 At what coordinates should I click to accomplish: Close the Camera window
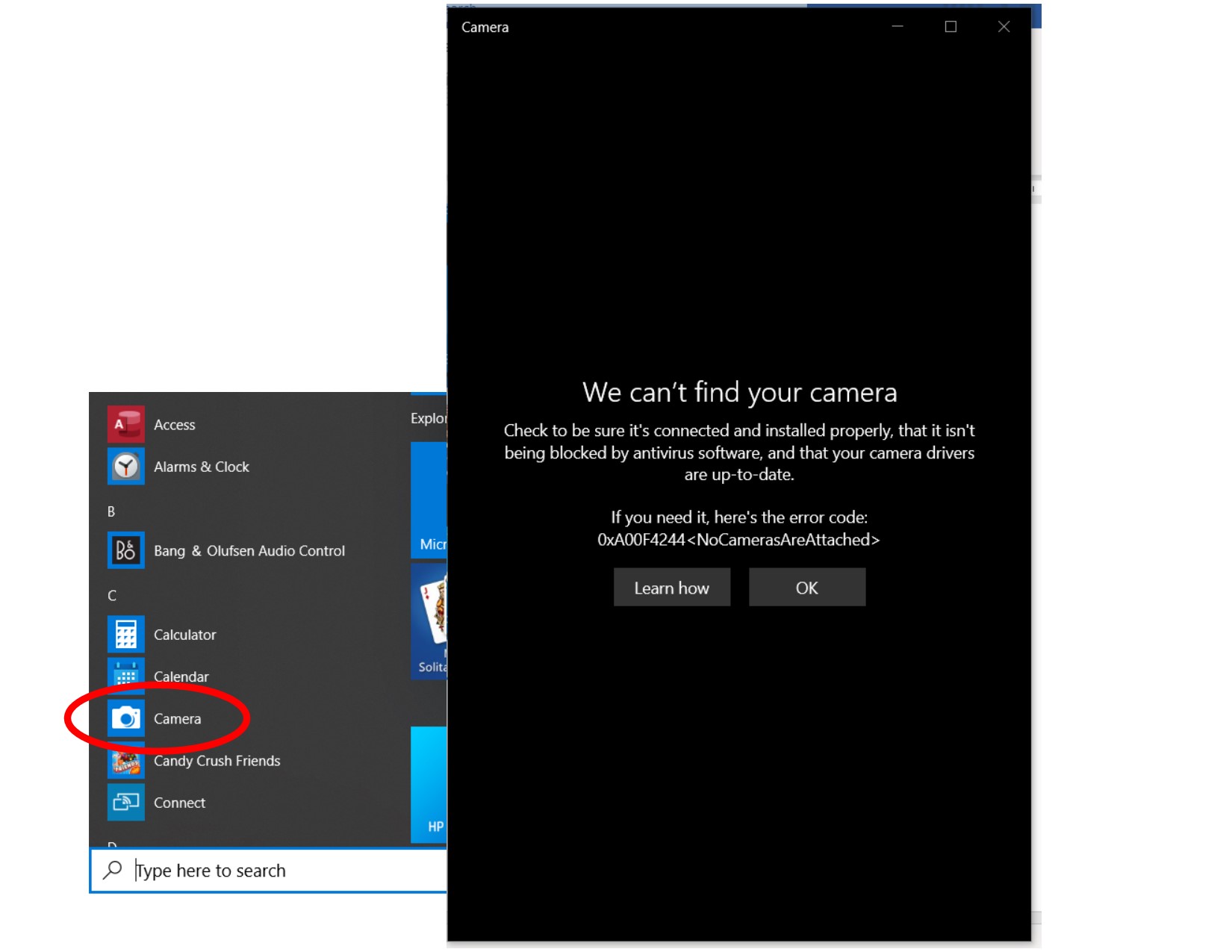click(1004, 27)
